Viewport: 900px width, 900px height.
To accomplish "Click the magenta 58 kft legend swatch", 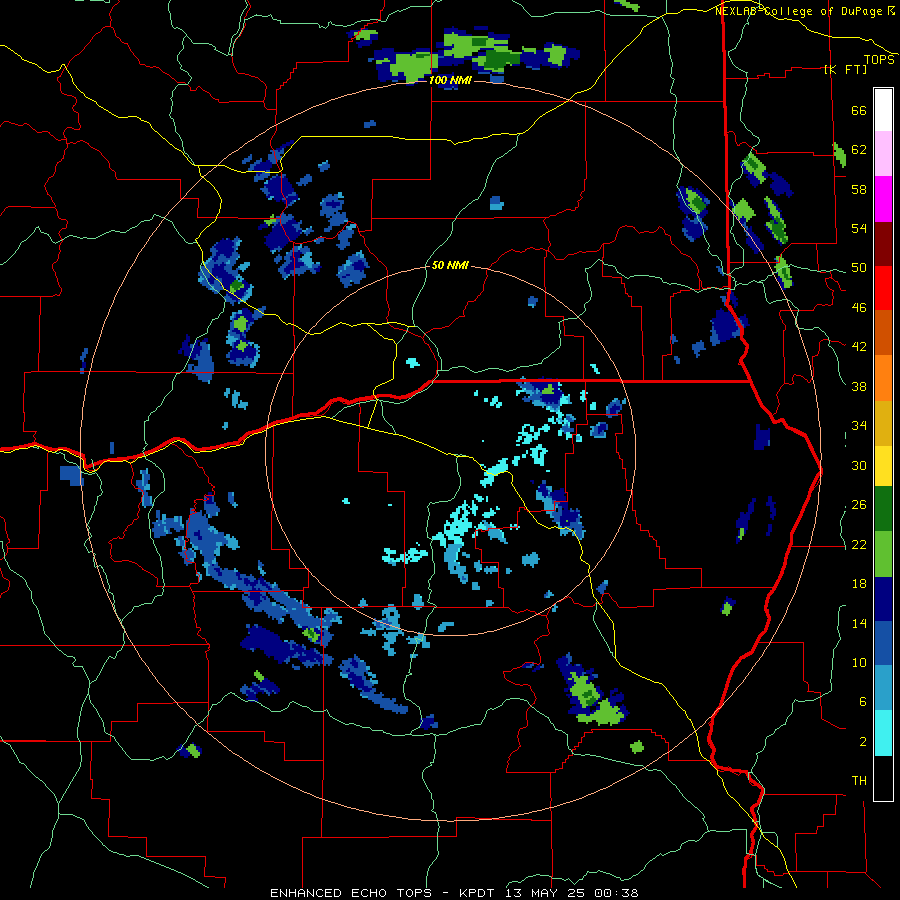I will pos(883,199).
